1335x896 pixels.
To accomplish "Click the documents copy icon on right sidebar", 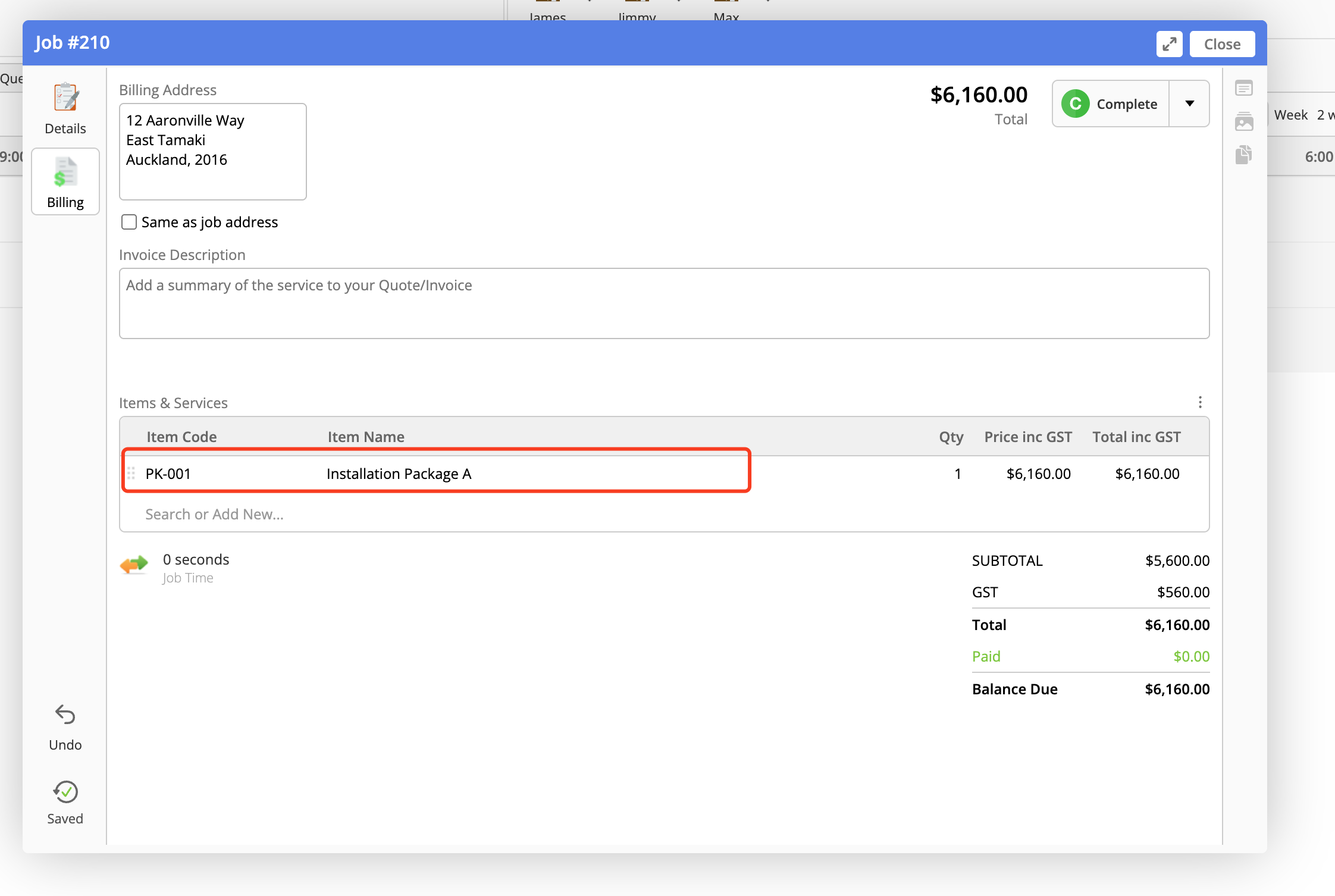I will pyautogui.click(x=1243, y=155).
